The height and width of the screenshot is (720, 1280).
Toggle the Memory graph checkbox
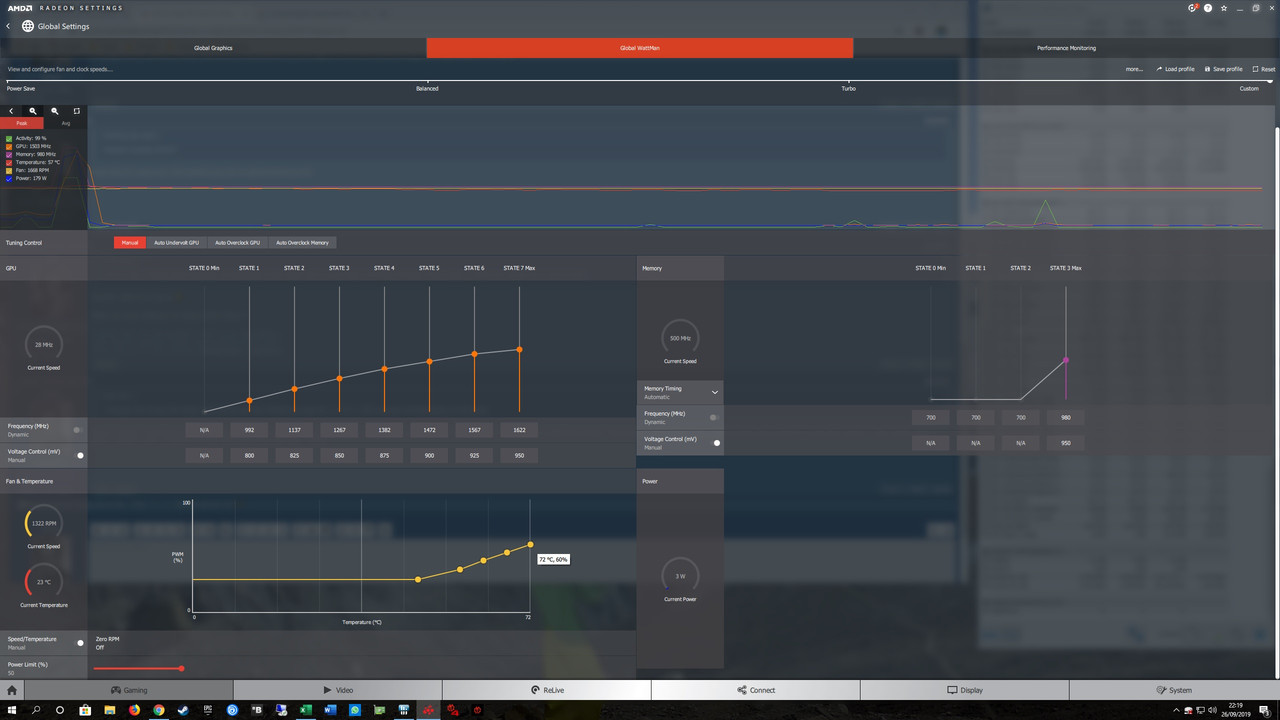pos(9,154)
